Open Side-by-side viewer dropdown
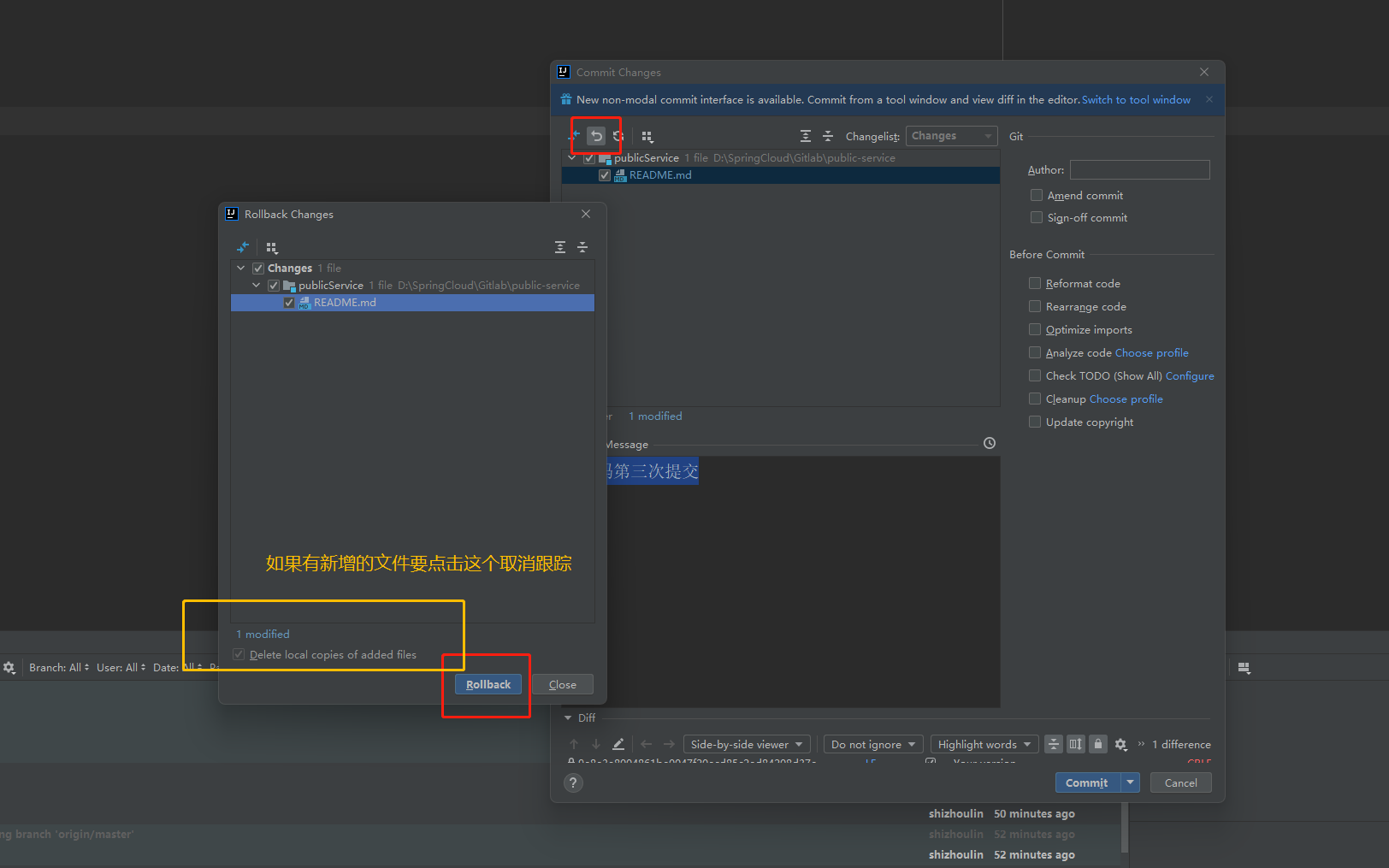The image size is (1389, 868). (x=747, y=744)
